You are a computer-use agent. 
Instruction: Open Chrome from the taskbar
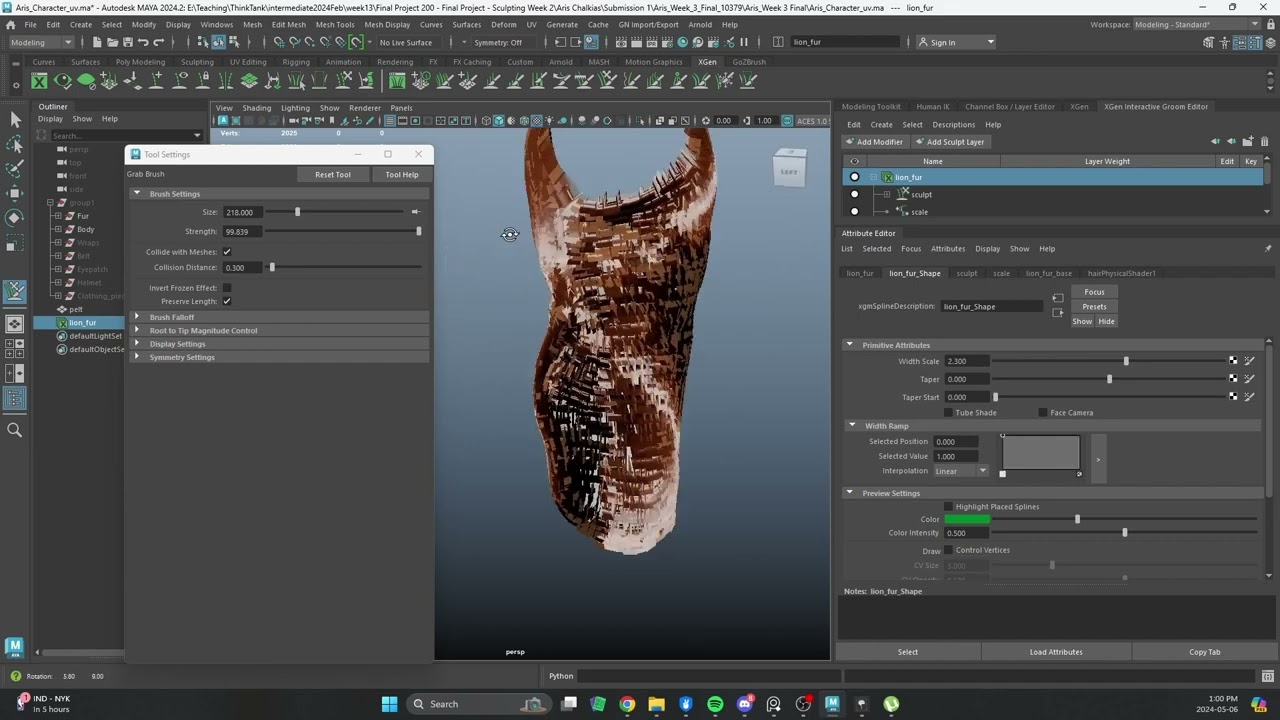627,704
